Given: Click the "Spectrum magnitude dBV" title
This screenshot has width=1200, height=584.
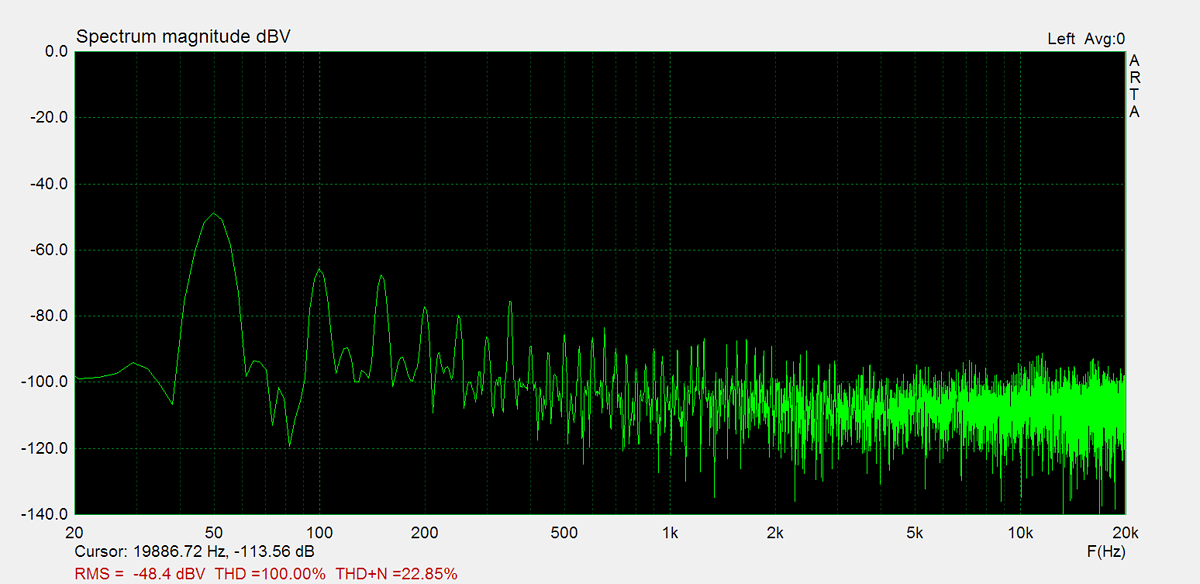Looking at the screenshot, I should pos(184,37).
